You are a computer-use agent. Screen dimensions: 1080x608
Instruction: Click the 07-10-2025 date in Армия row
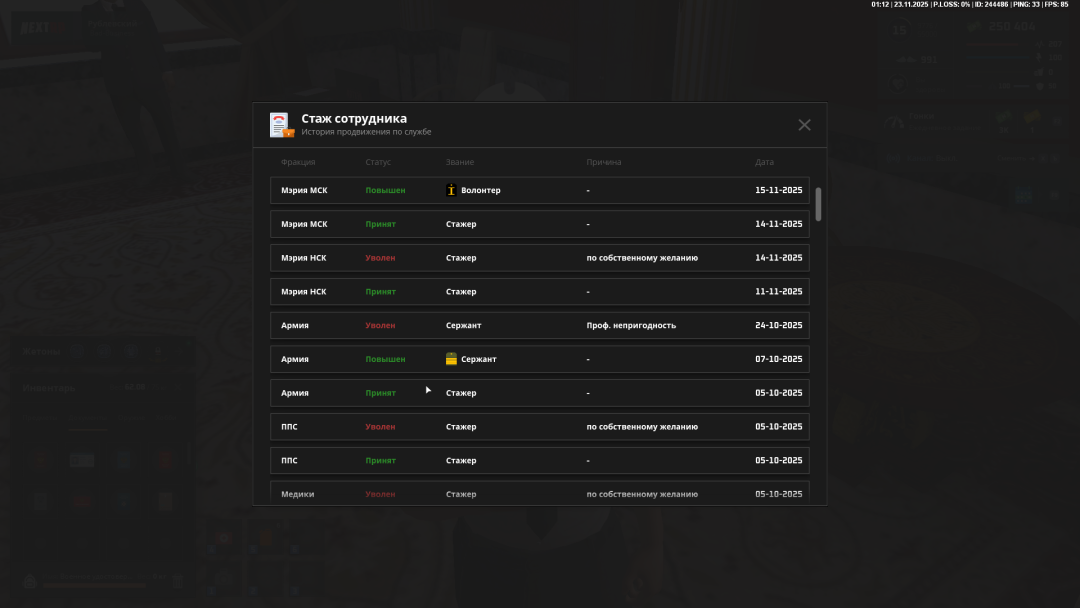coord(778,359)
